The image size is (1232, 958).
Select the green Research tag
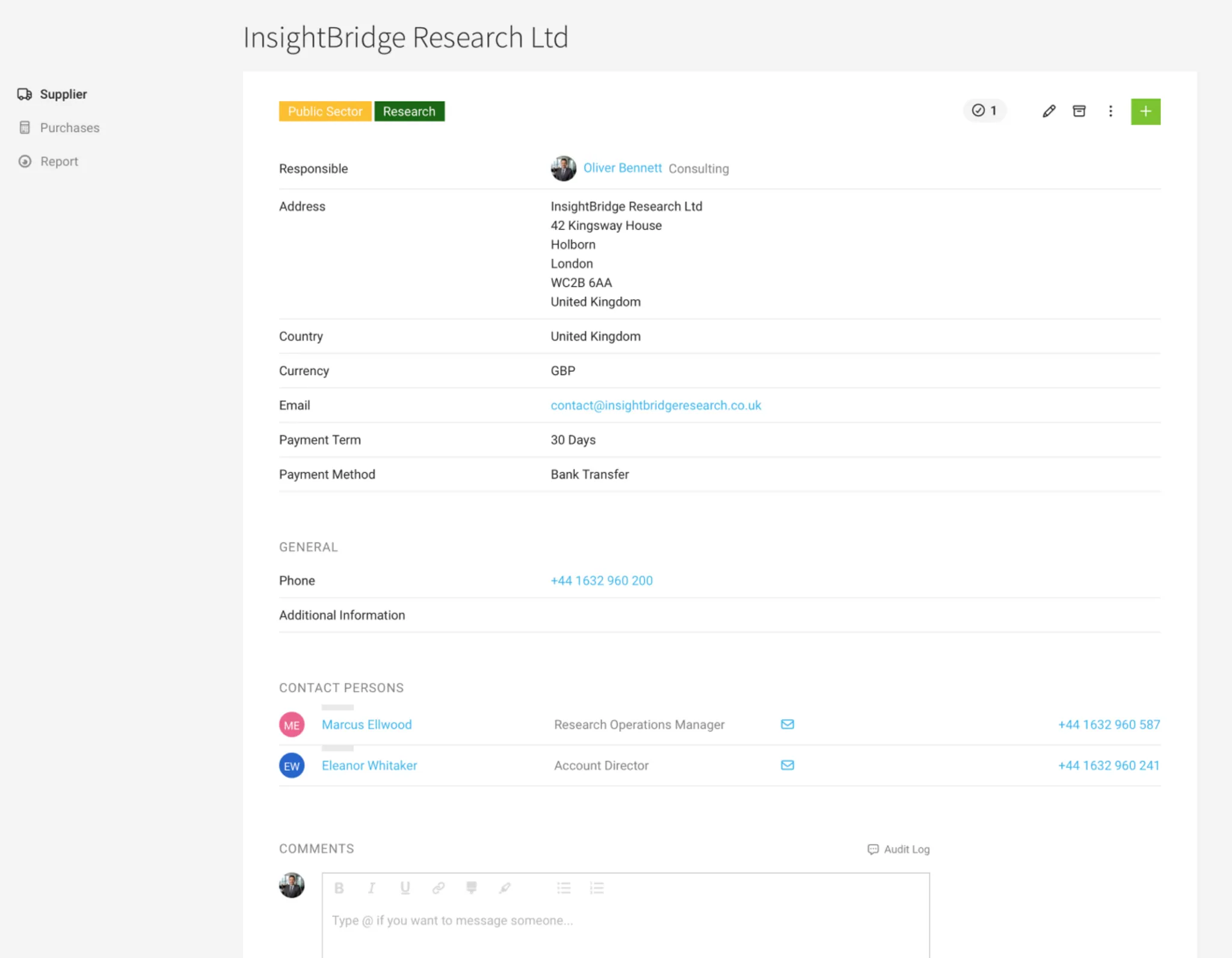click(x=409, y=111)
